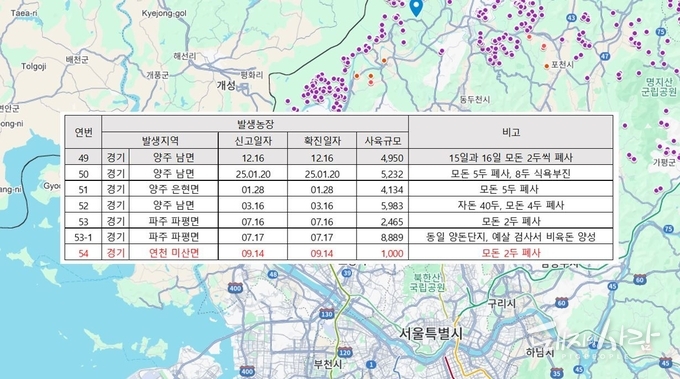Viewport: 680px width, 379px height.
Task: Select the 양주 은현면 region cell
Action: [174, 190]
